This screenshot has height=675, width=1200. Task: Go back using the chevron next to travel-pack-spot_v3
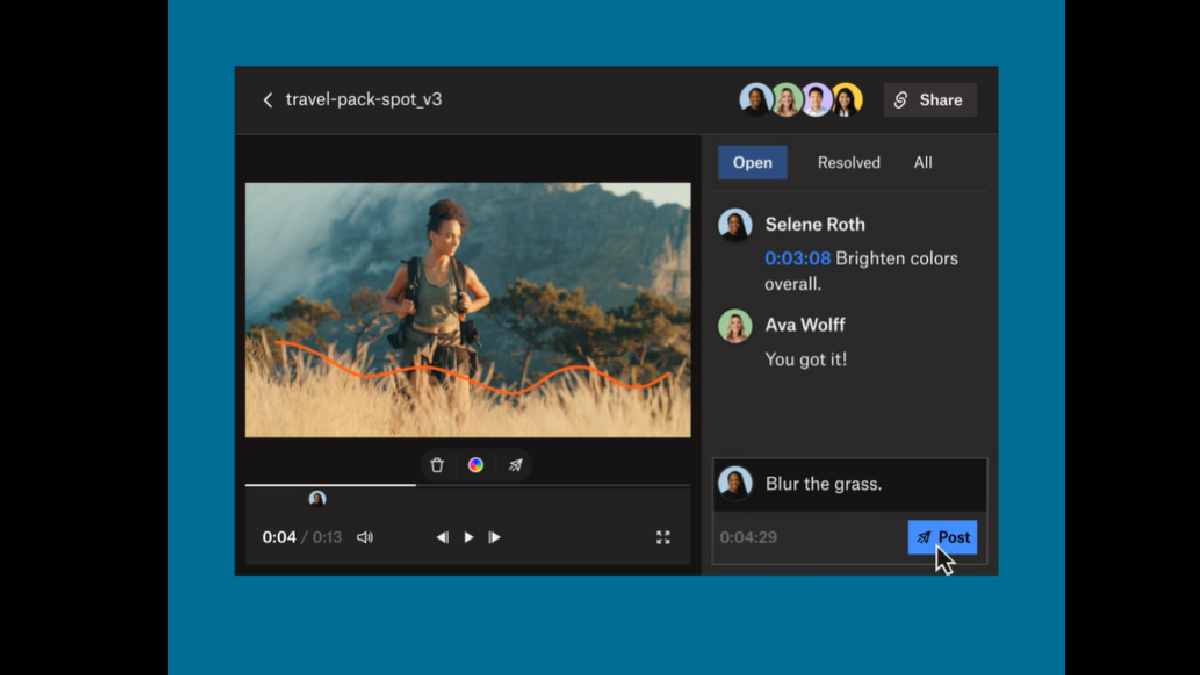267,100
